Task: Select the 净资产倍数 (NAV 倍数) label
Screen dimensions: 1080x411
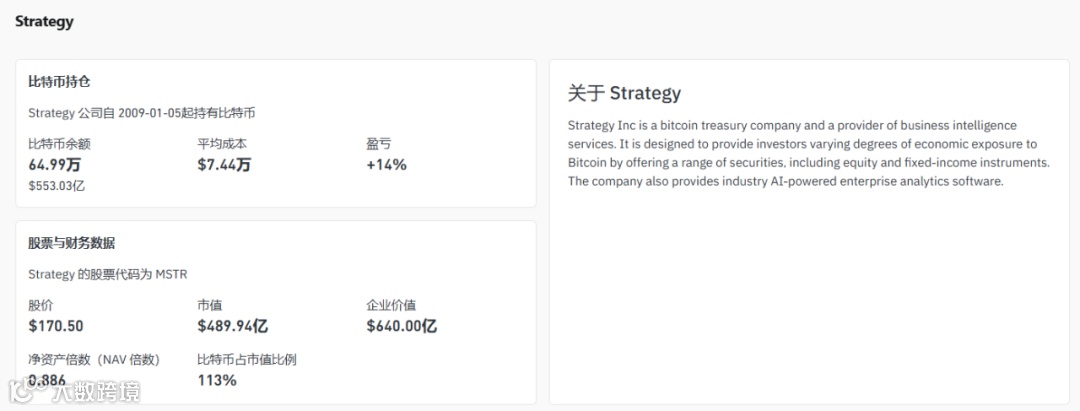Action: pos(94,359)
